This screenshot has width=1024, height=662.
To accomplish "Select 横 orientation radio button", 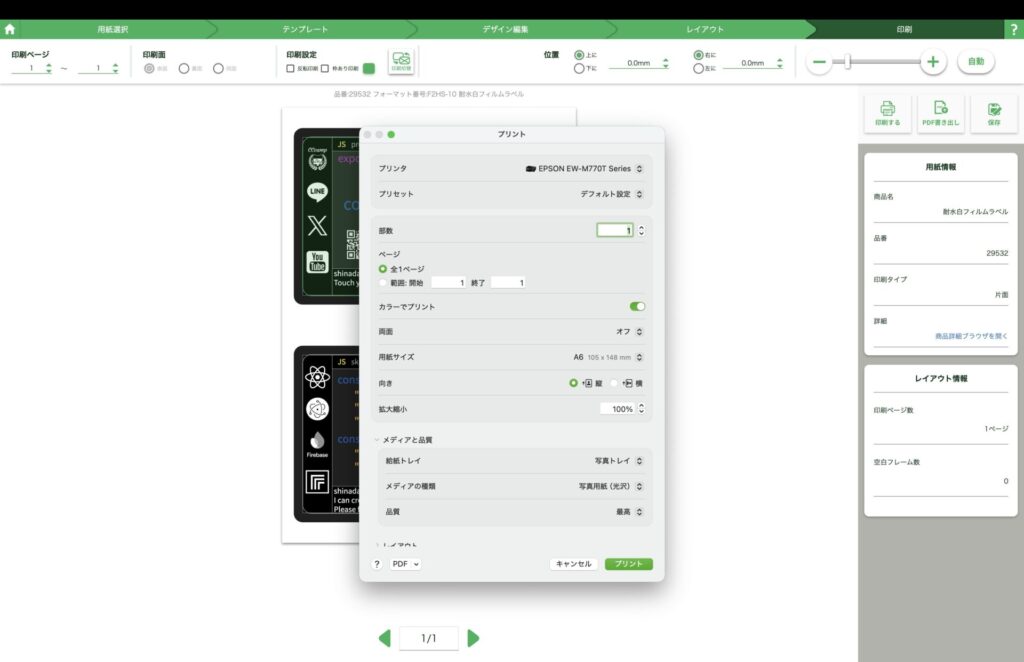I will [616, 383].
